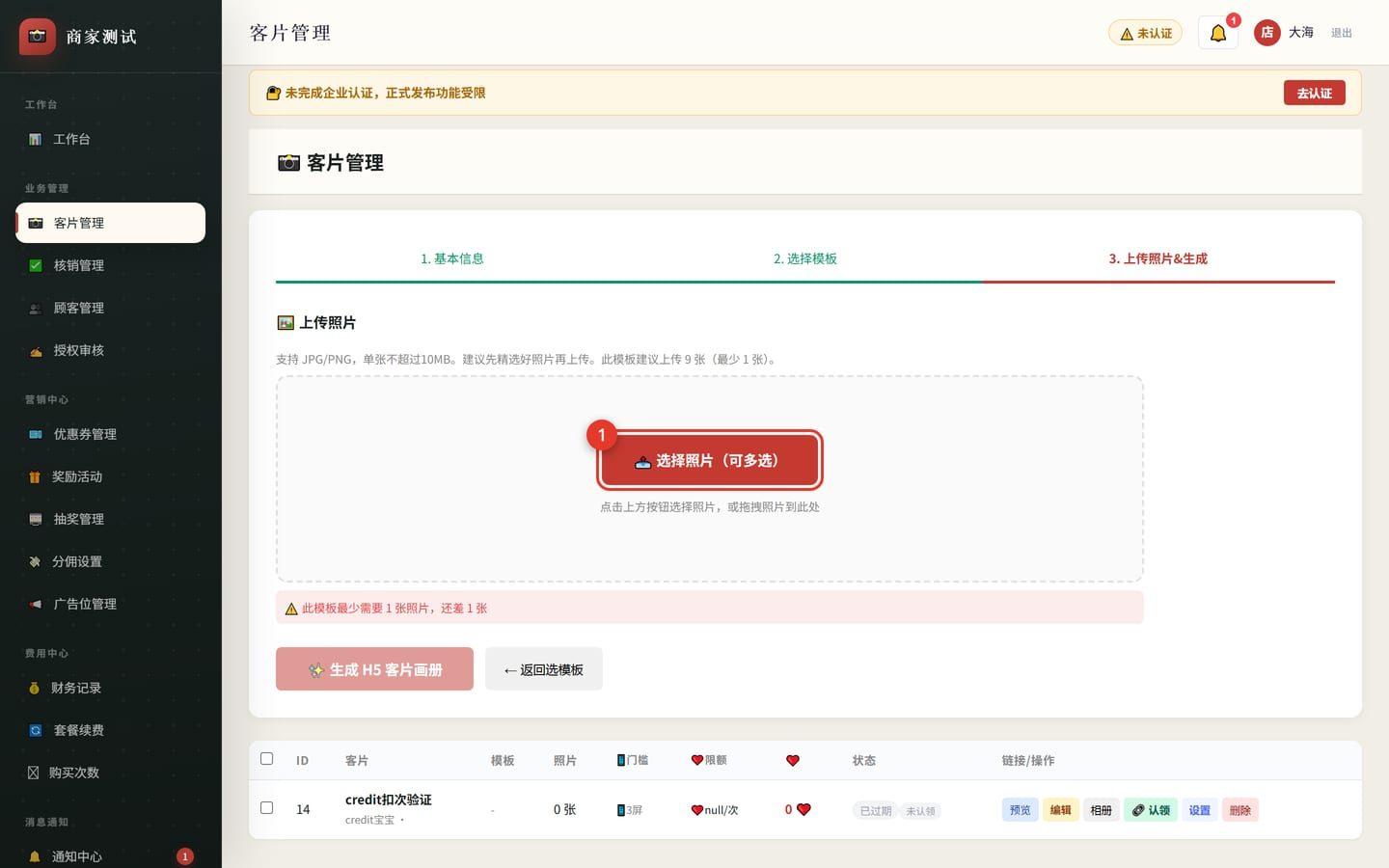The height and width of the screenshot is (868, 1389).
Task: Click the 核销管理 green check icon
Action: 35,265
